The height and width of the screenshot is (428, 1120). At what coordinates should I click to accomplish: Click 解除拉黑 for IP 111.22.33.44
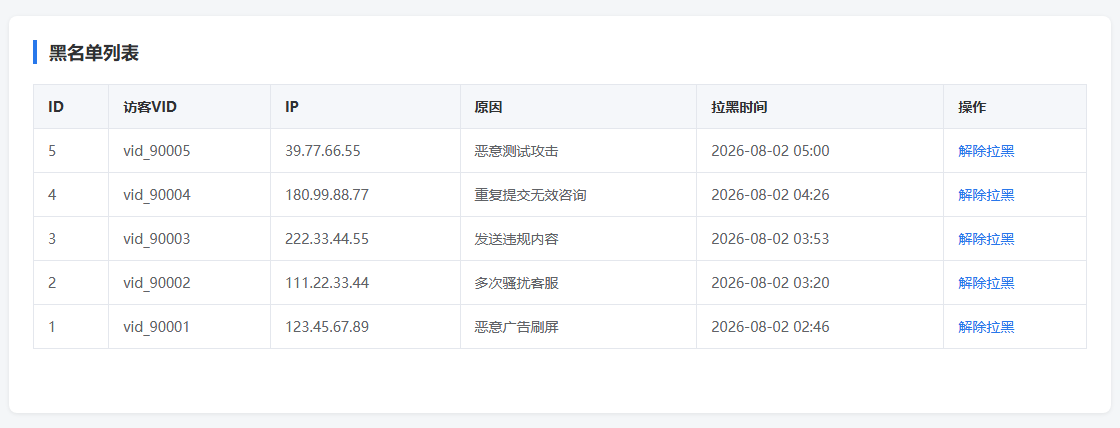click(x=986, y=283)
